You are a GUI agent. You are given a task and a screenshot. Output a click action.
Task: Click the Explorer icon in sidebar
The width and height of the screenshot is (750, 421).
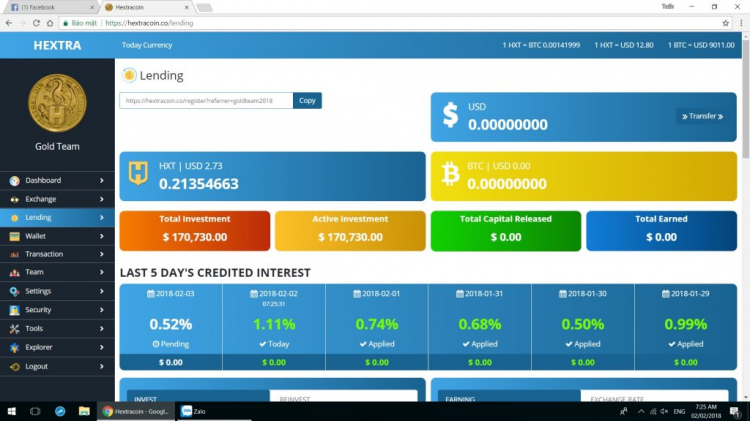(x=14, y=347)
